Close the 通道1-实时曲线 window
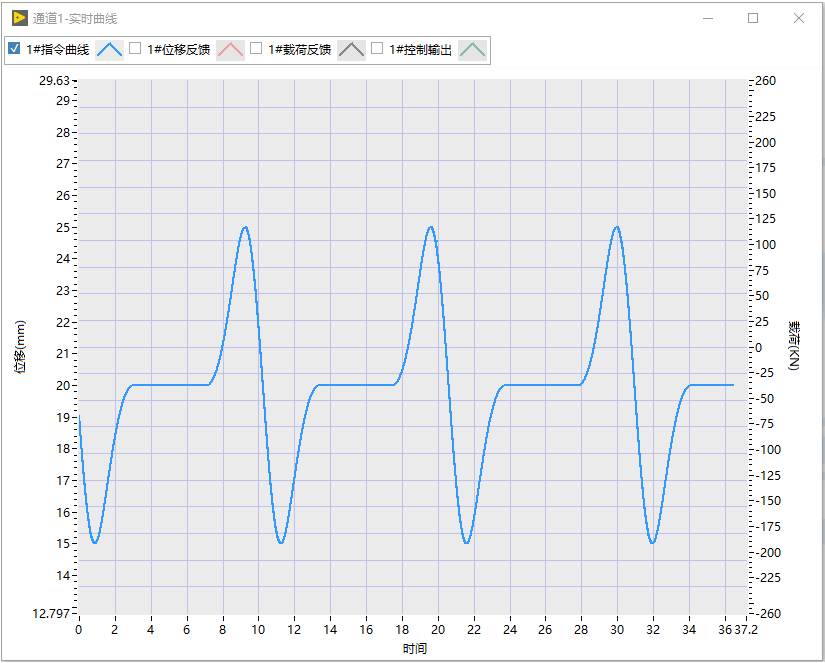The image size is (825, 663). tap(799, 18)
